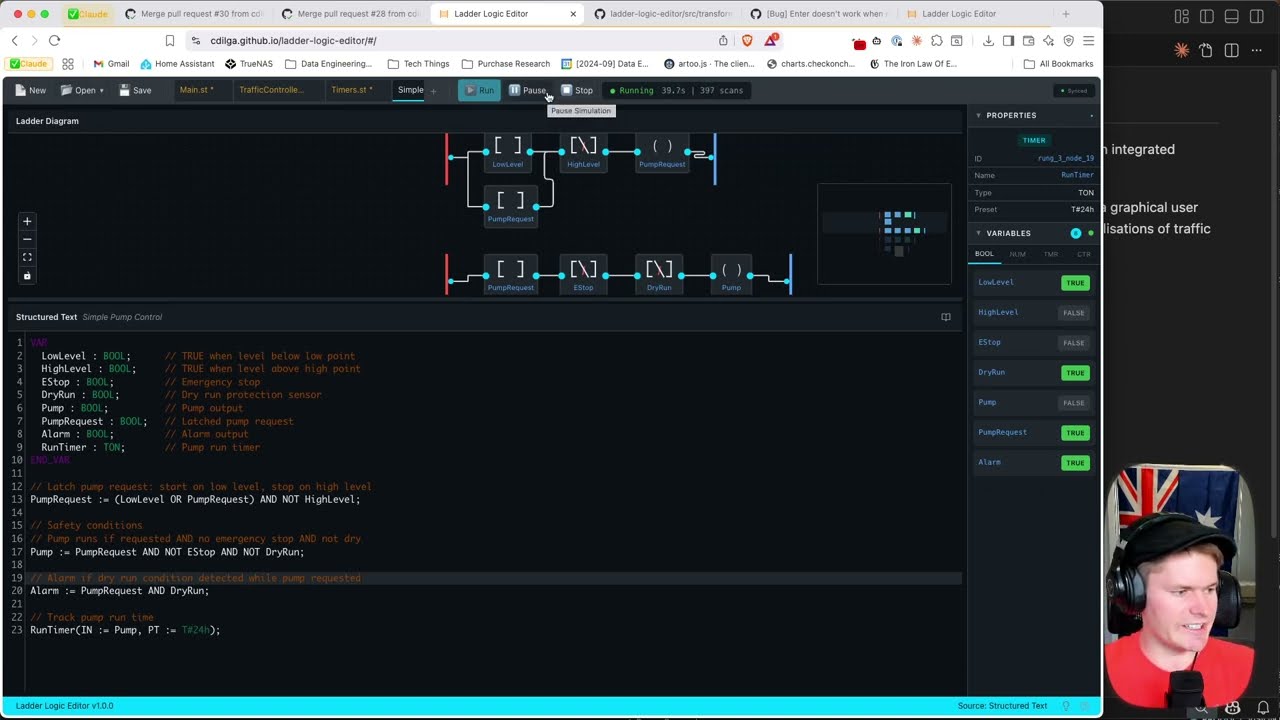Viewport: 1280px width, 720px height.
Task: Toggle Alarm variable value TRUE
Action: [x=1075, y=463]
